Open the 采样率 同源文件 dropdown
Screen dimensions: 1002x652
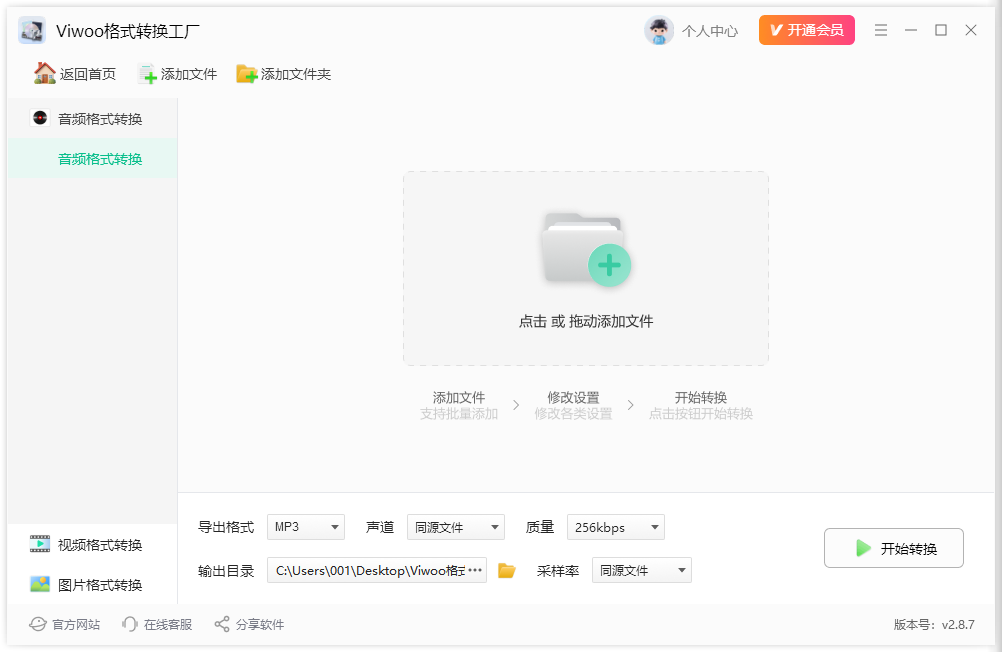coord(641,570)
